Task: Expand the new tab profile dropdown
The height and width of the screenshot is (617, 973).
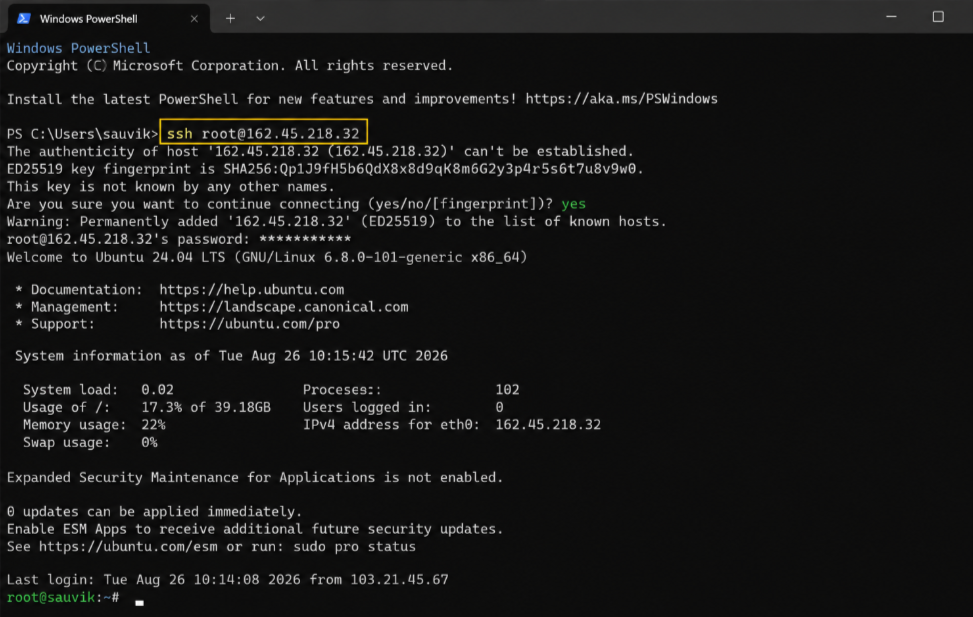Action: click(261, 19)
